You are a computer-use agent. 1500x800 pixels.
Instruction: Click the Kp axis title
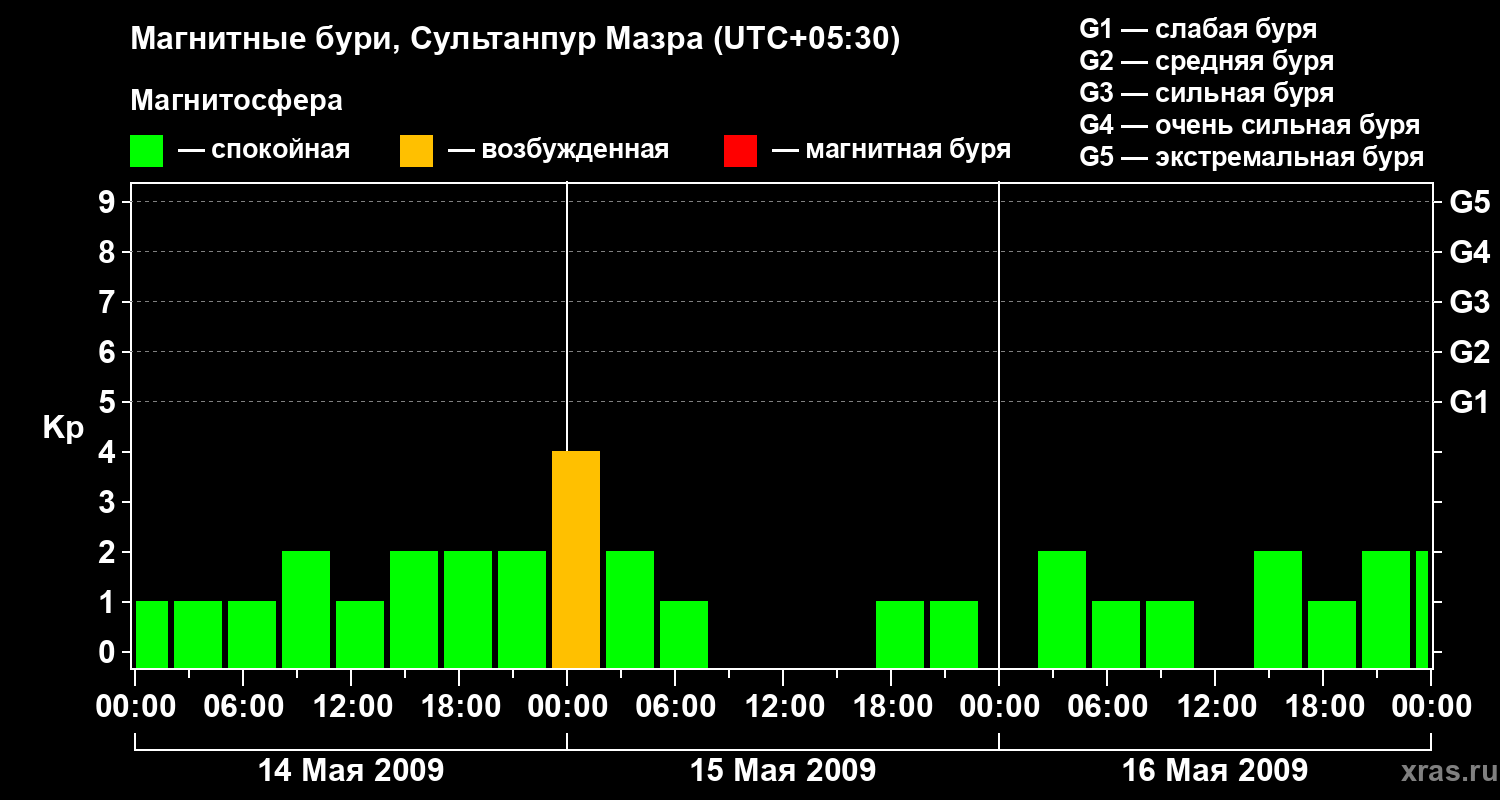click(x=63, y=428)
